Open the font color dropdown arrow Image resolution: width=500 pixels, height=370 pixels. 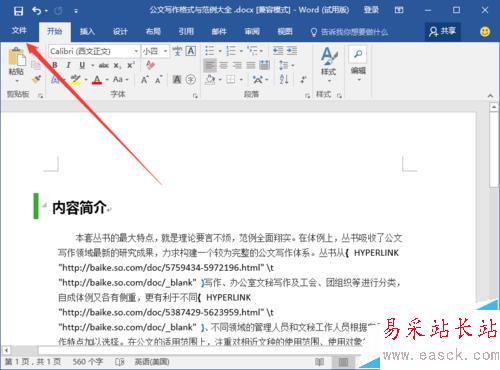click(x=107, y=80)
